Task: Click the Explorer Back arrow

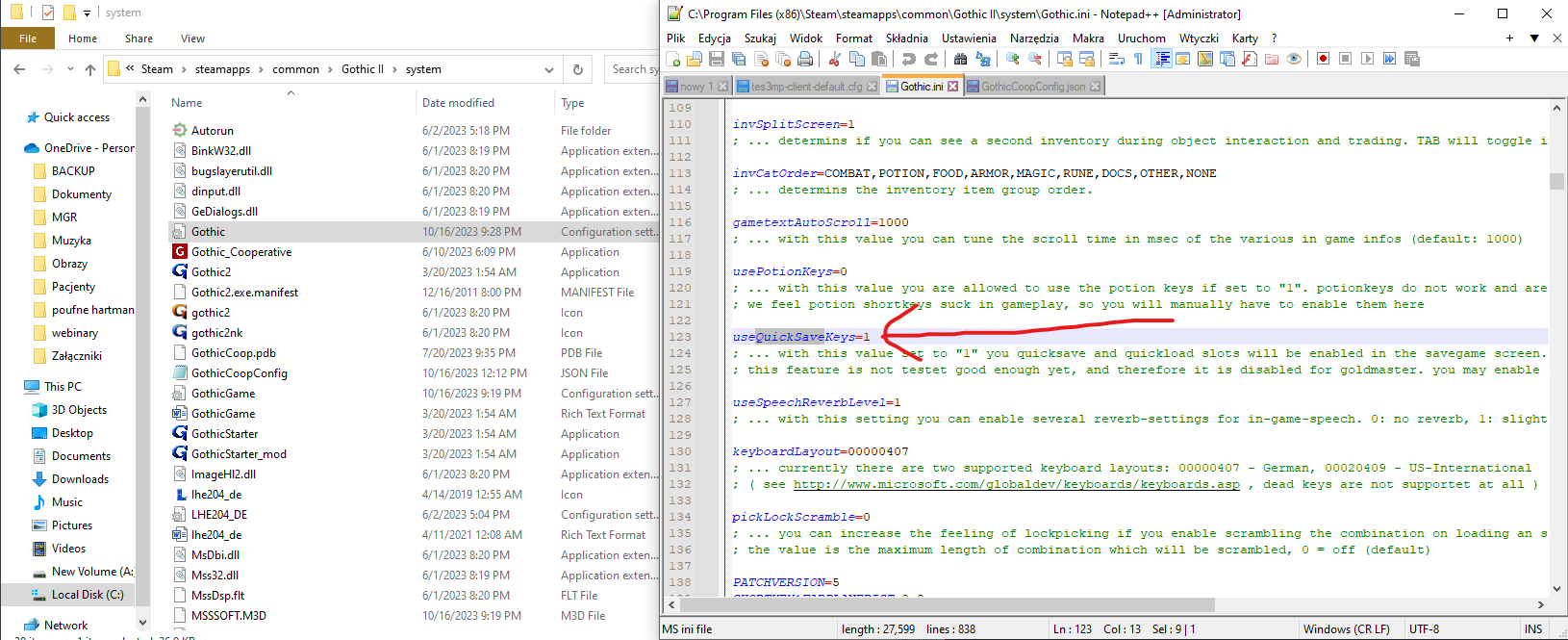Action: (x=19, y=69)
